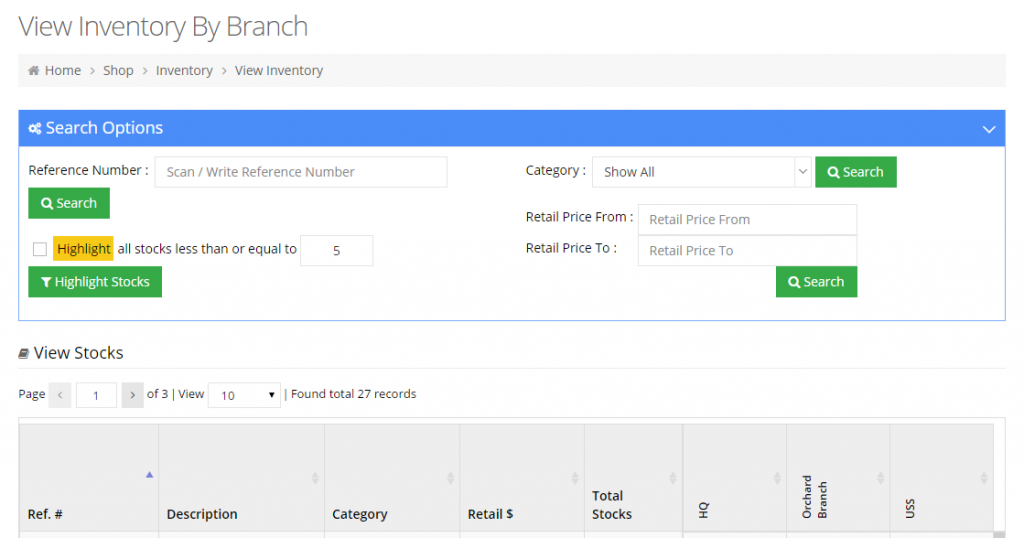
Task: Go to next page arrow
Action: coord(133,395)
